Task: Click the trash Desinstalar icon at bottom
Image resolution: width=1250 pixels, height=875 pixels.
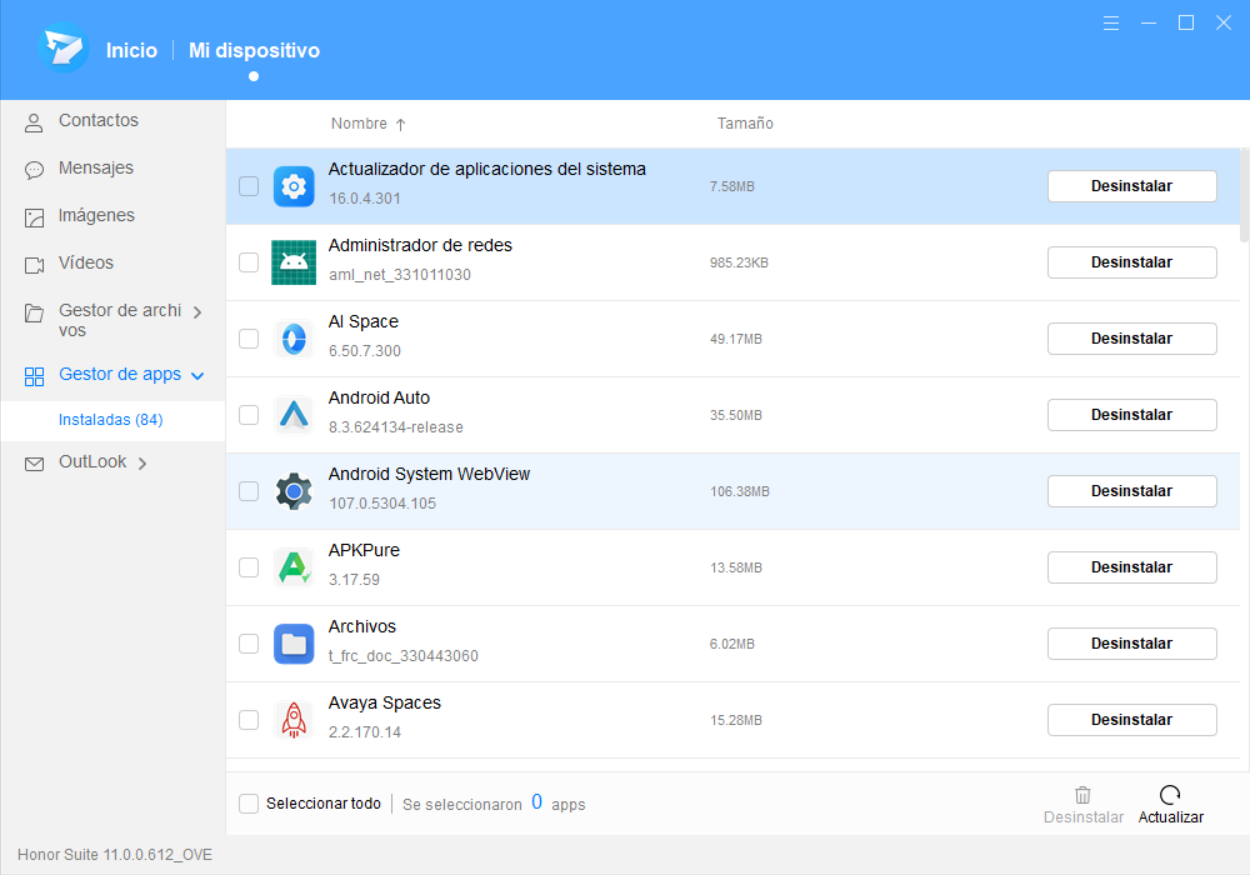Action: [x=1083, y=795]
